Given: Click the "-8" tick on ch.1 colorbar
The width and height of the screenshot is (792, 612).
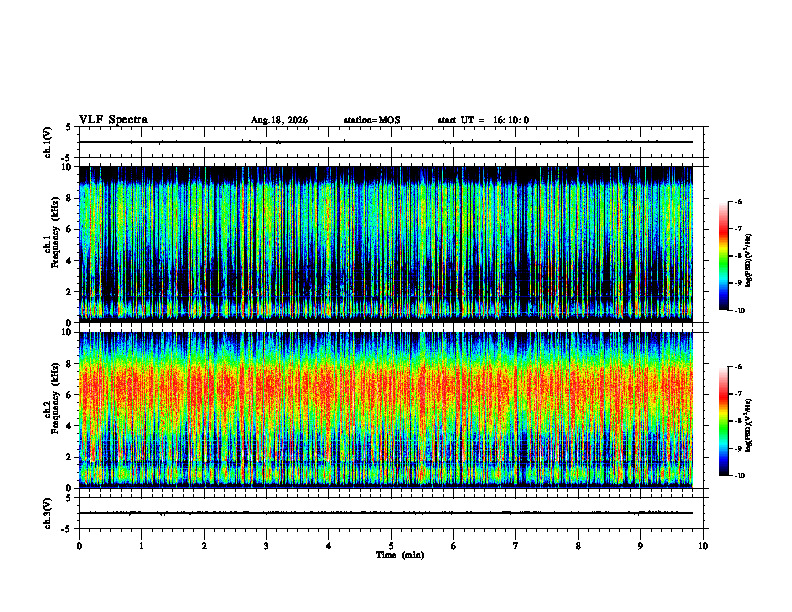Looking at the screenshot, I should [739, 256].
